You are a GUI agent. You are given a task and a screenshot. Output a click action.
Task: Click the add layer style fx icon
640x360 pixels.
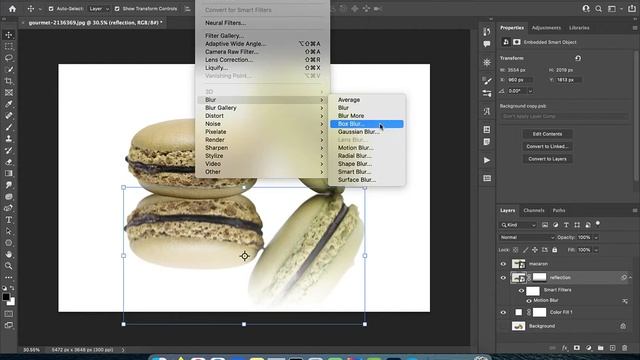point(564,348)
